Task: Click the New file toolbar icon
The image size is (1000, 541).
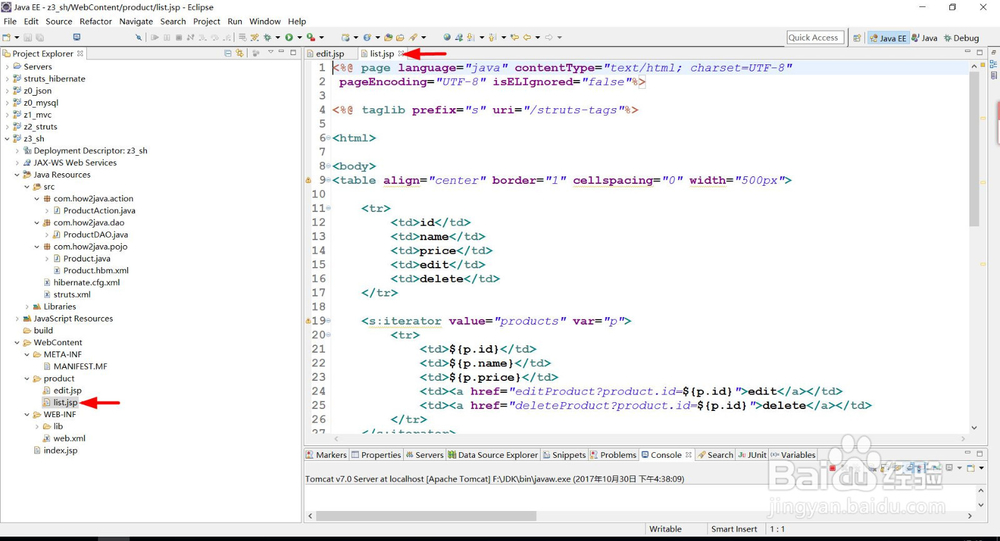Action: [6, 37]
